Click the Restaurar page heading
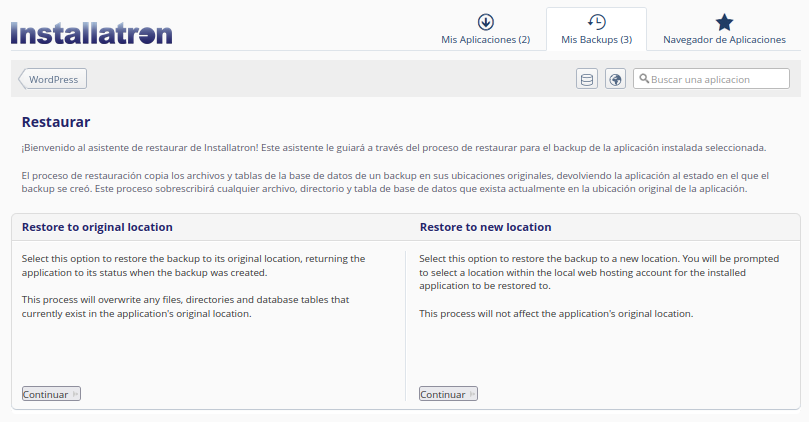 coord(56,122)
